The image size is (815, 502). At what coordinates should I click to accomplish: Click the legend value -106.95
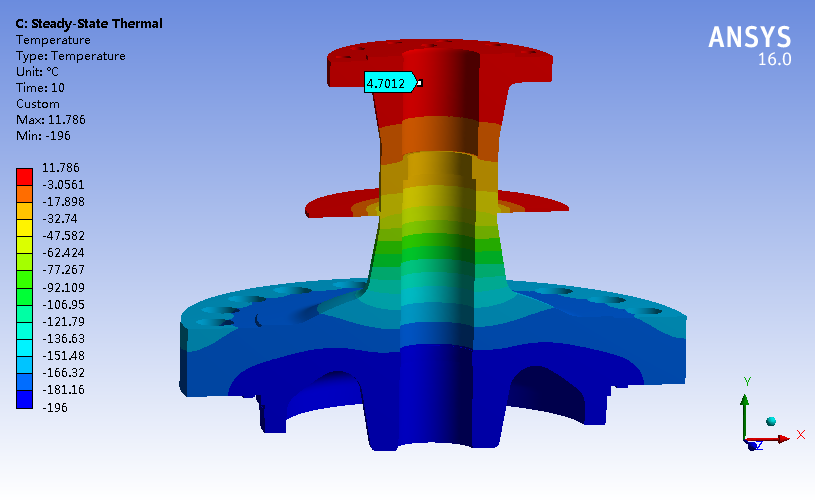(63, 305)
